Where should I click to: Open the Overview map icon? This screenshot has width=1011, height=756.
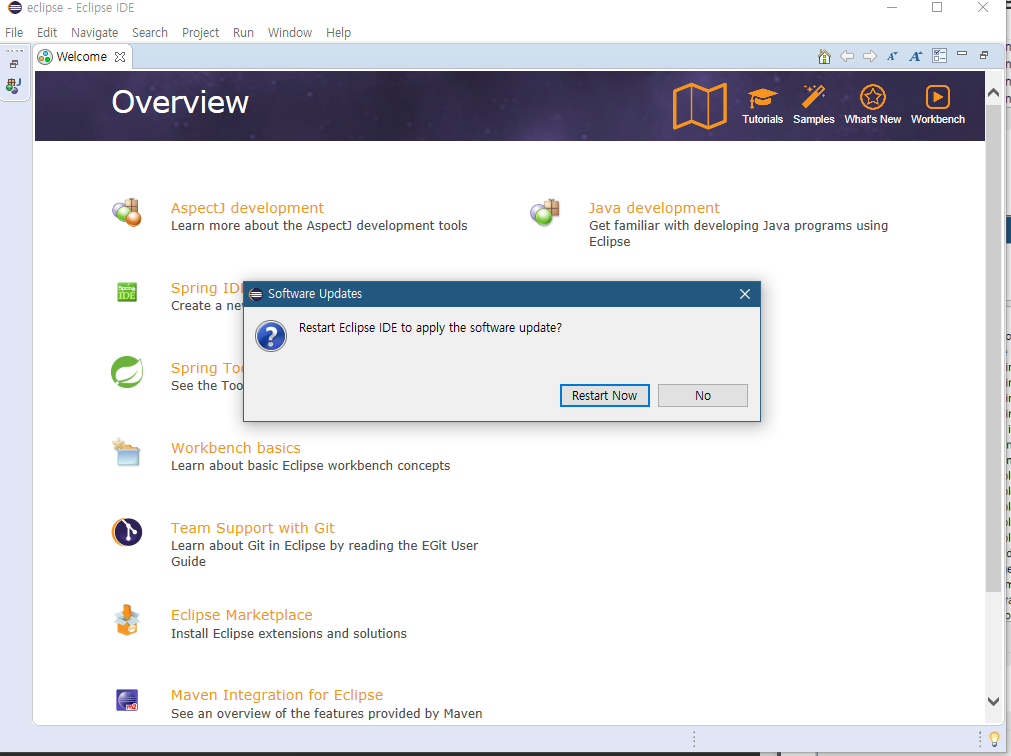tap(700, 106)
